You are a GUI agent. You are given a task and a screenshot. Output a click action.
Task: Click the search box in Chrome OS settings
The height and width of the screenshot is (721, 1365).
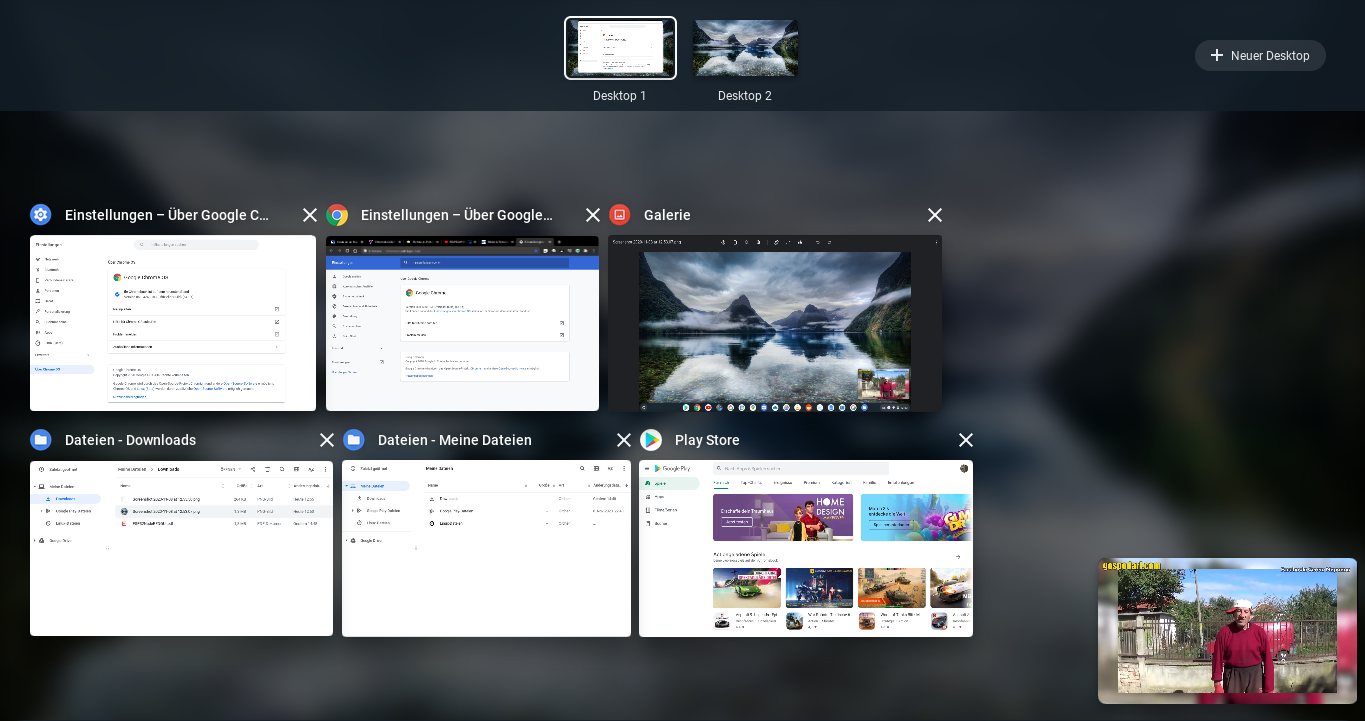(x=196, y=244)
